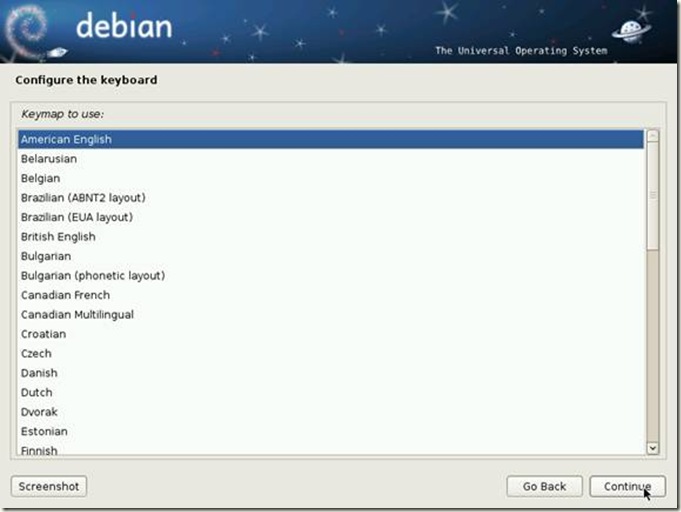Pick Danish keymap
681x512 pixels.
click(x=331, y=373)
